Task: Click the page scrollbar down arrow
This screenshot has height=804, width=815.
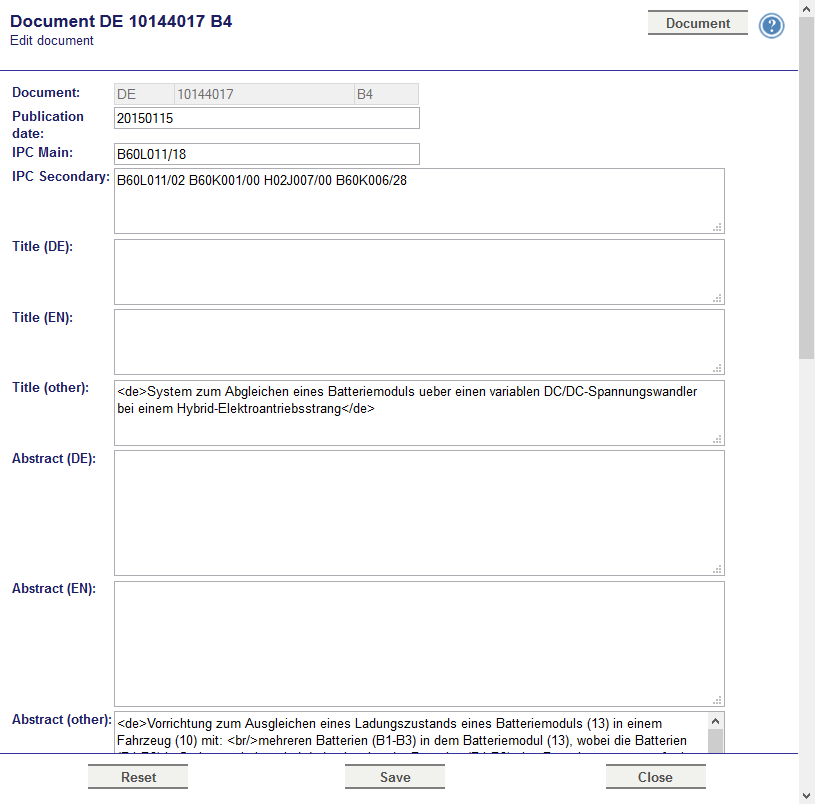Action: (807, 796)
